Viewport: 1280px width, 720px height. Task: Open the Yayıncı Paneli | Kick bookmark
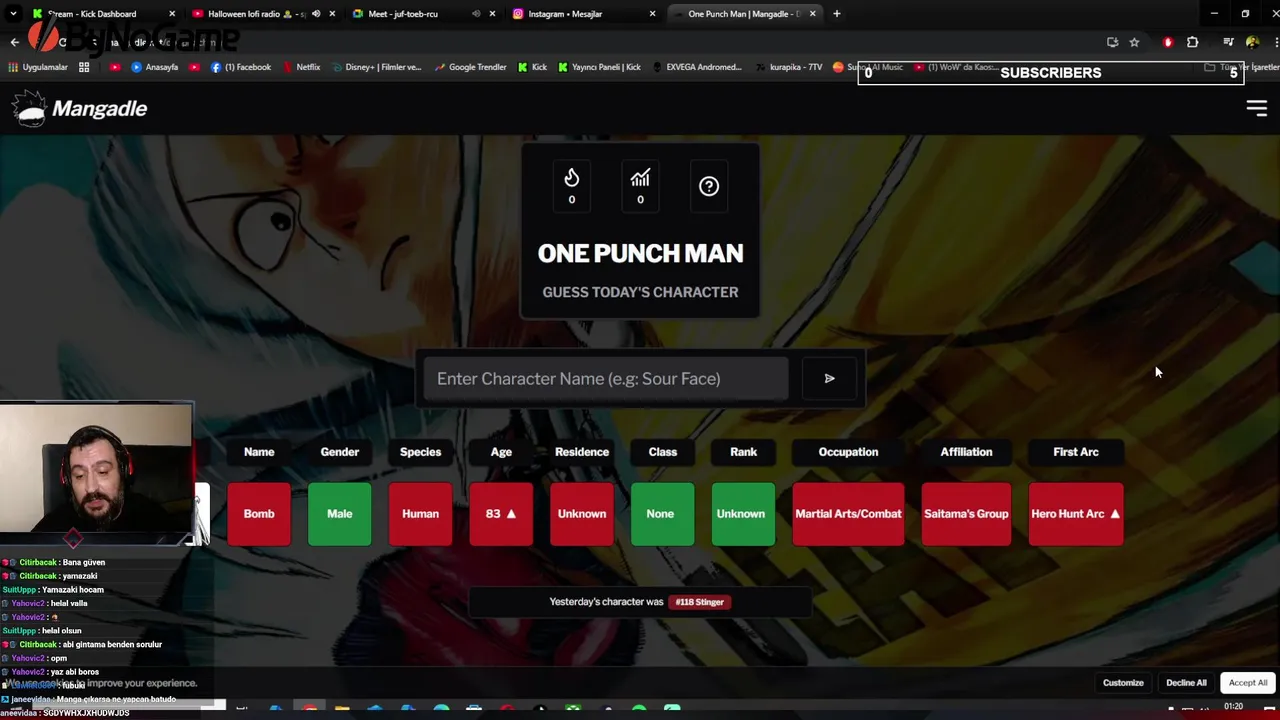click(599, 67)
